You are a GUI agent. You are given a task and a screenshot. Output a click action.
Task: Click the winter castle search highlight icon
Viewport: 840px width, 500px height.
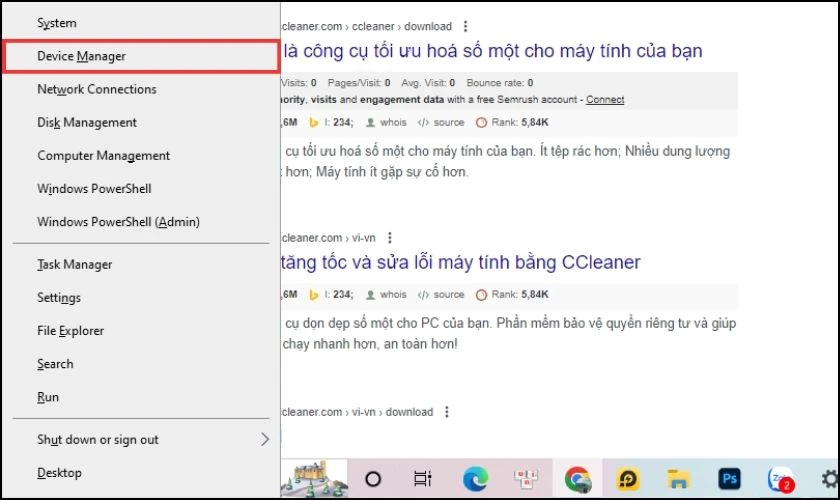(x=314, y=479)
